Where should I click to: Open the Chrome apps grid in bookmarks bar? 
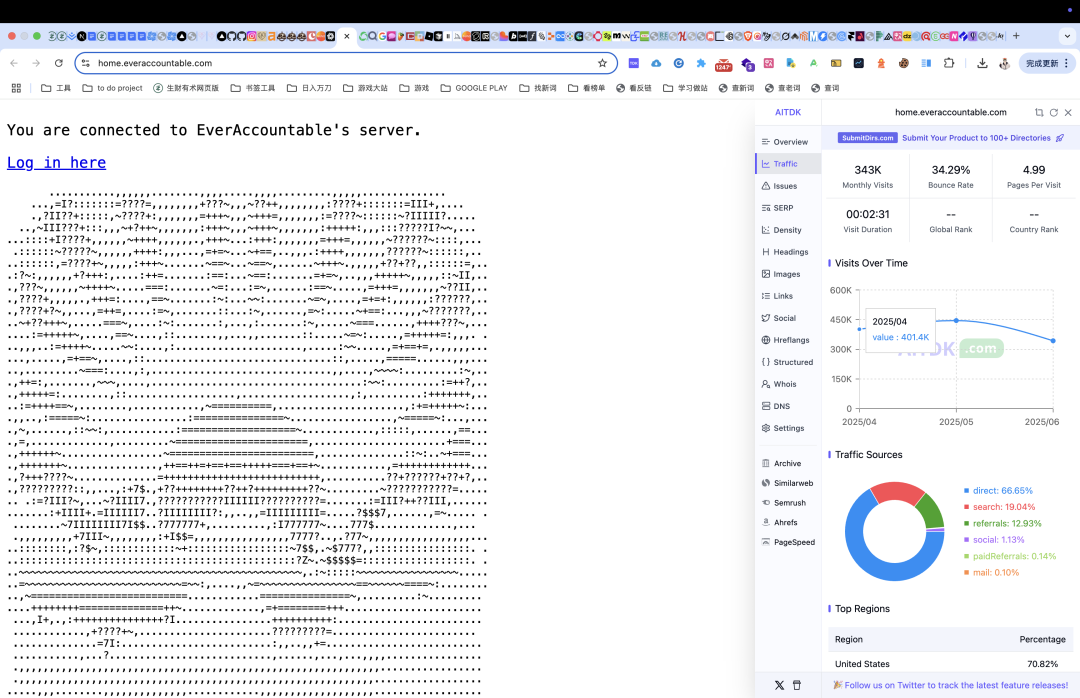point(17,88)
